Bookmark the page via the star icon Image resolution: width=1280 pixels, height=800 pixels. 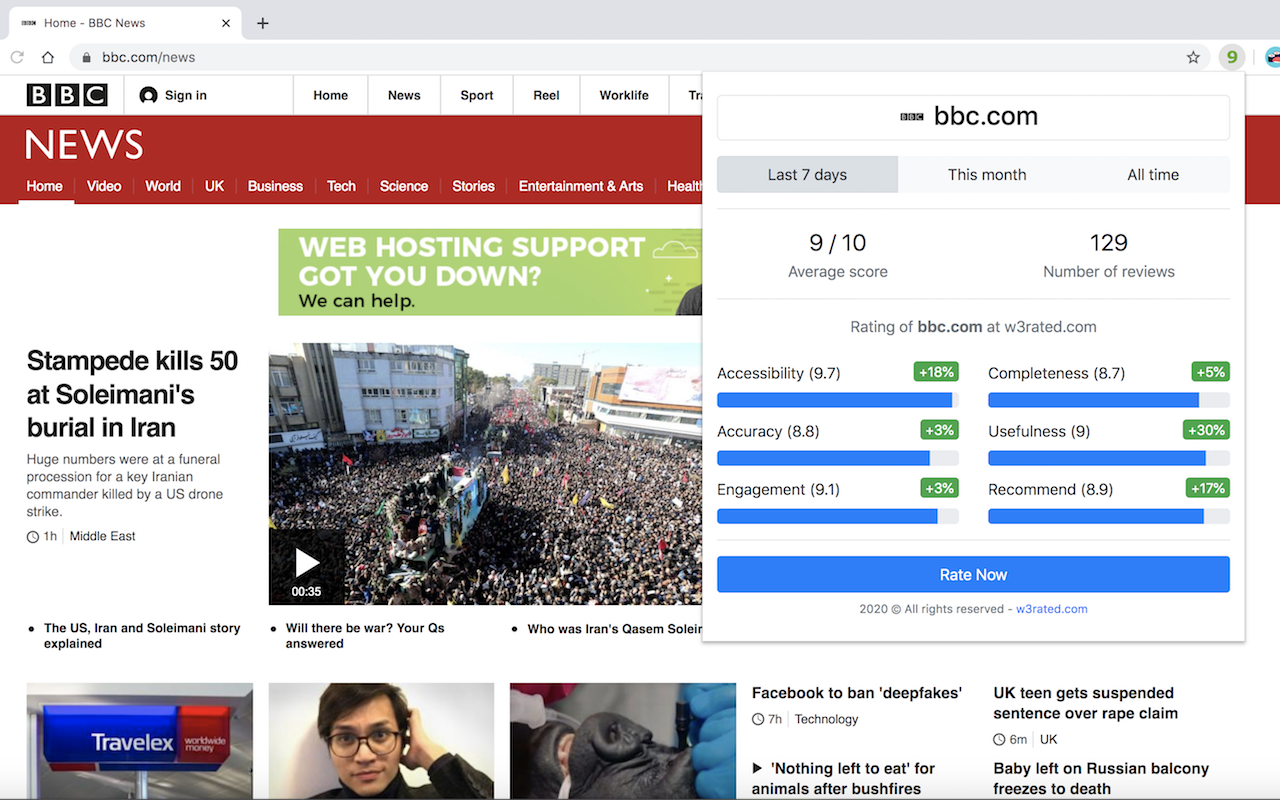coord(1193,57)
